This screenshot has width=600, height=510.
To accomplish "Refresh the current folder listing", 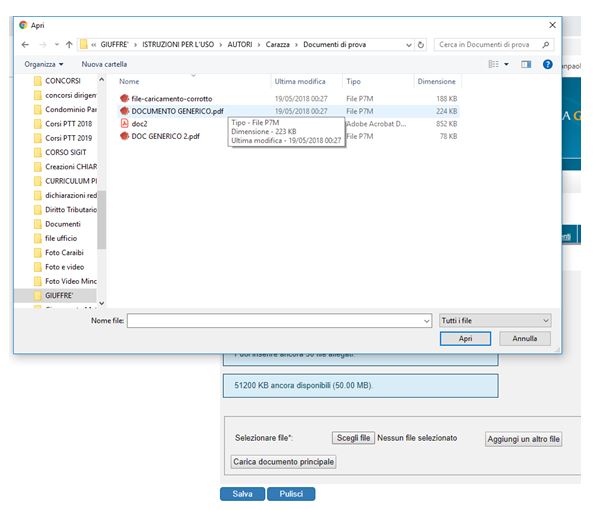I will (x=421, y=45).
